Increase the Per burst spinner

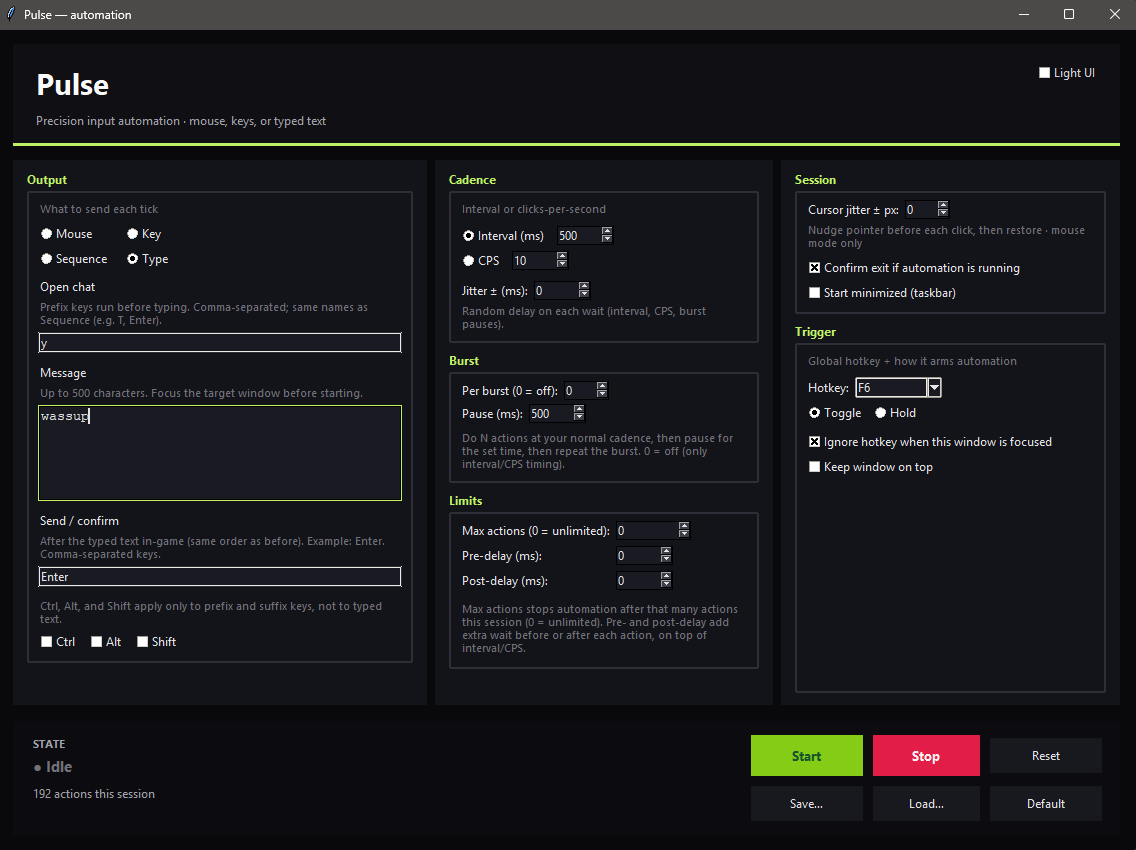(x=601, y=386)
